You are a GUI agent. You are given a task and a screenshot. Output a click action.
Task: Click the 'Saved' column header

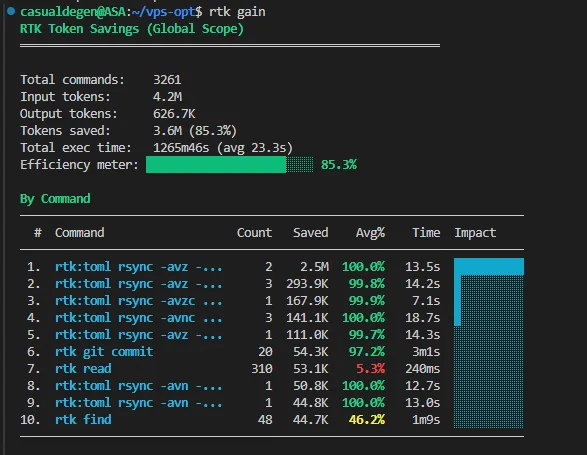[x=310, y=233]
